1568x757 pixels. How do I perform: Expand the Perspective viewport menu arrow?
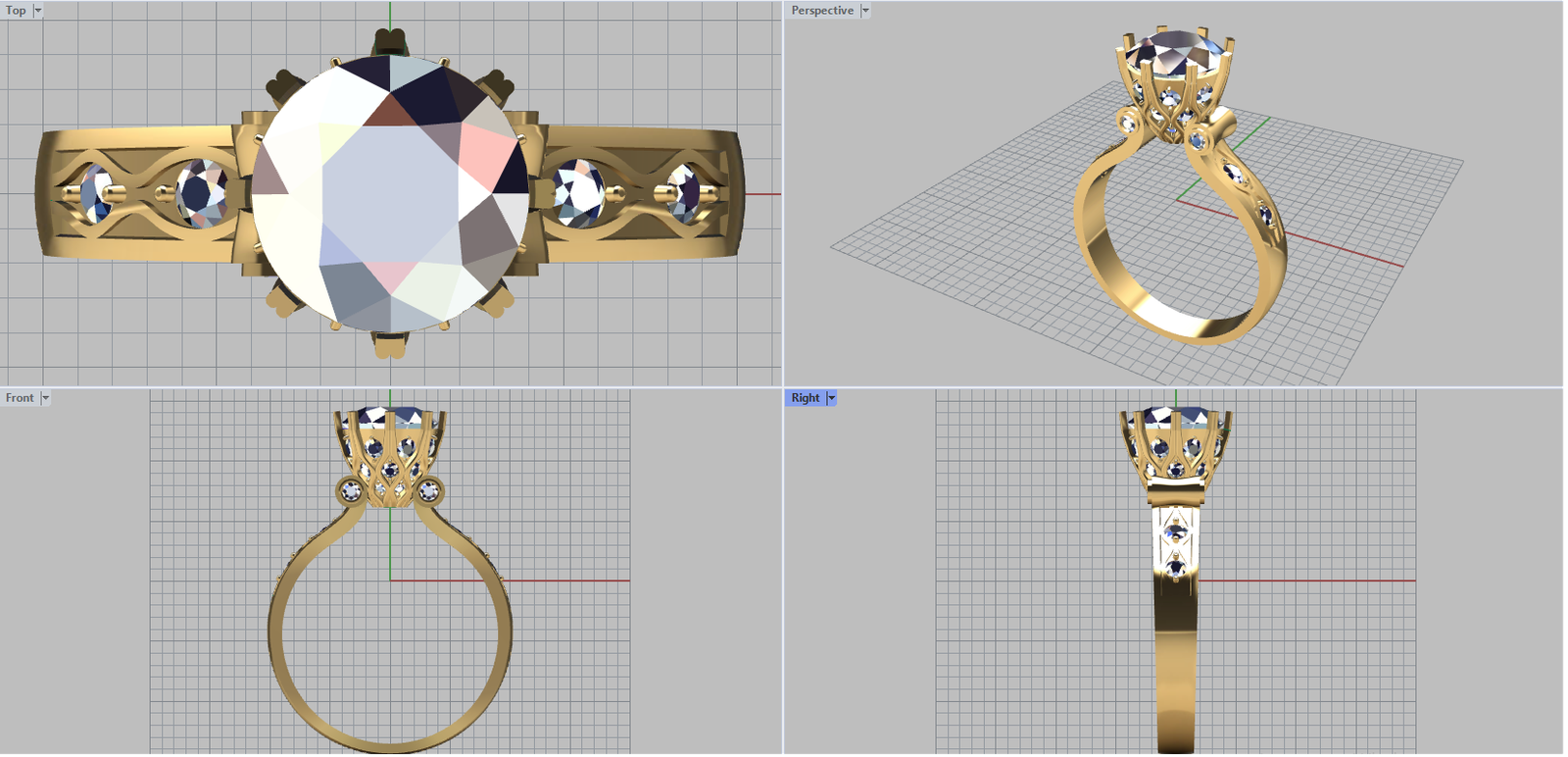point(865,11)
